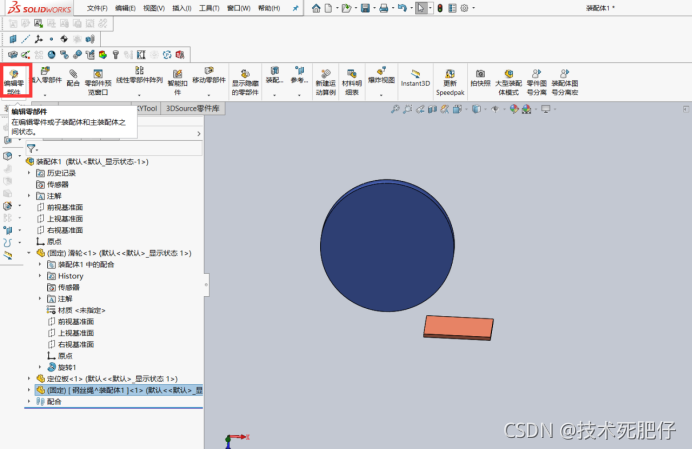Click the Edit Appearance color ball icon
The width and height of the screenshot is (692, 449).
[514, 109]
